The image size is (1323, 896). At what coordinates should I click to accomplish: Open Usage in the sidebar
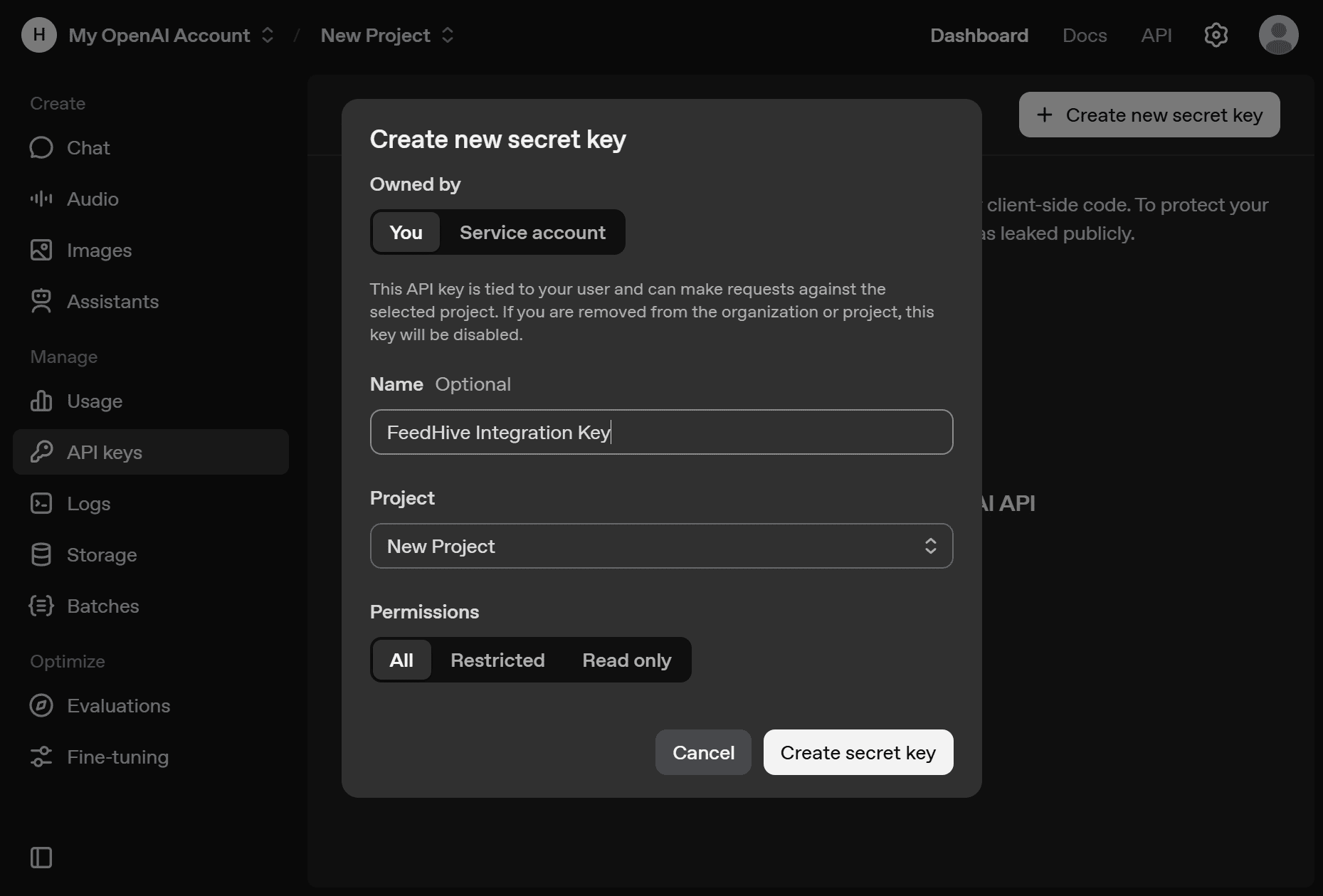click(x=151, y=401)
